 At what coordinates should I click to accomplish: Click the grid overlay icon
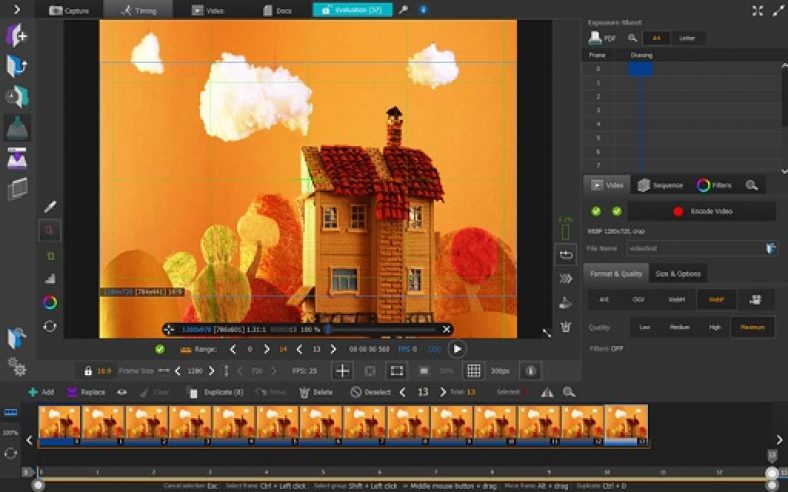pos(473,371)
